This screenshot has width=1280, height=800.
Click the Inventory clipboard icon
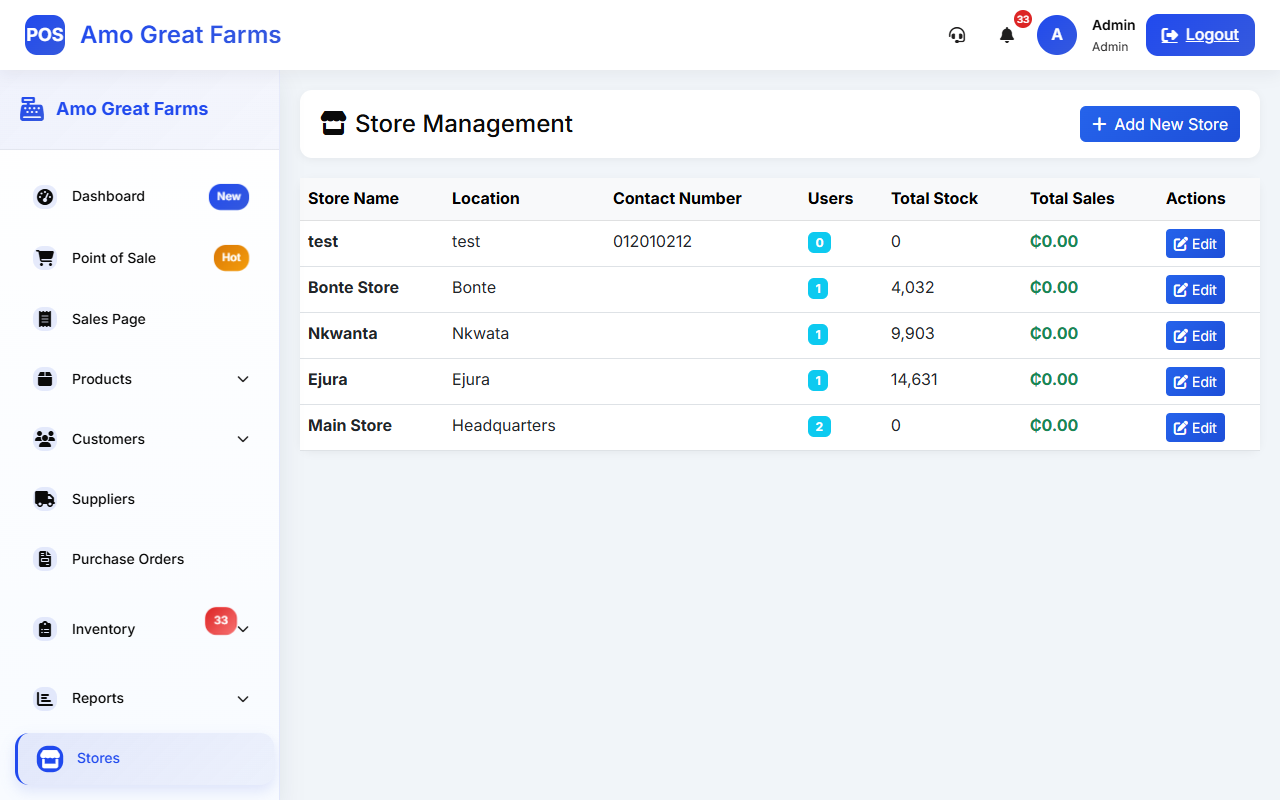tap(45, 629)
